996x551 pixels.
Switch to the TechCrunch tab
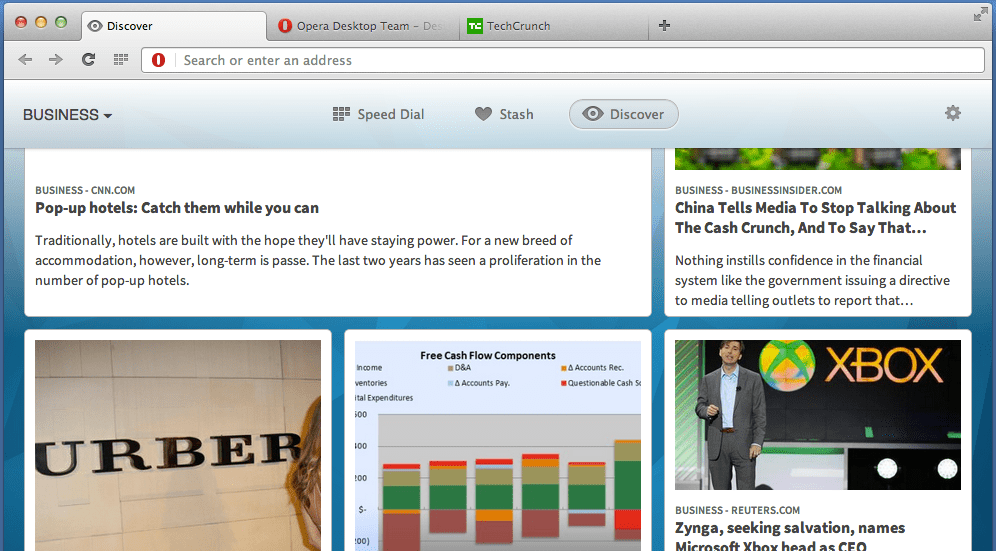coord(553,26)
